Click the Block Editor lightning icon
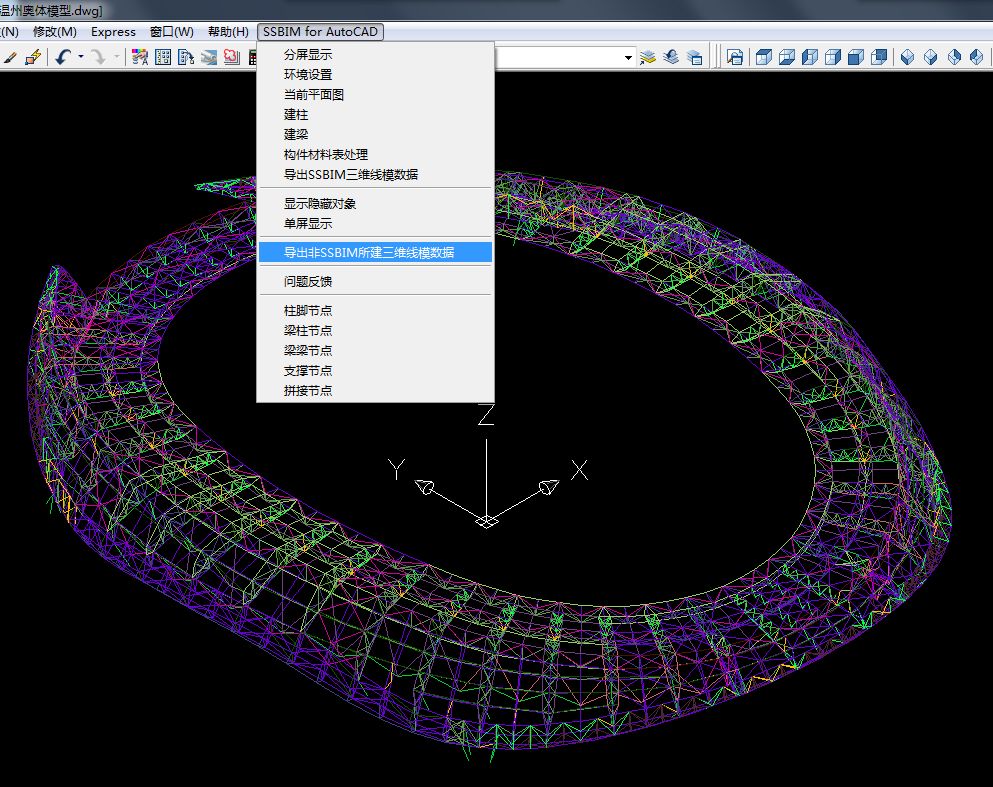Screen dimensions: 993x787 tap(33, 58)
